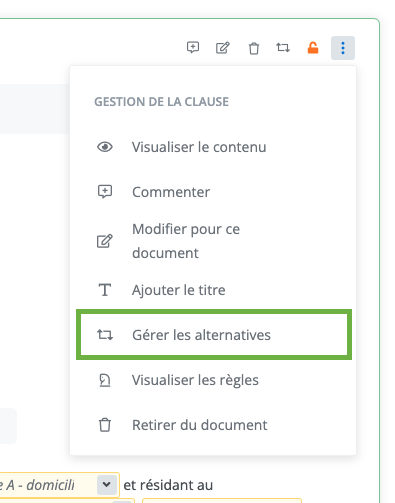Click the alternatives swap icon in toolbar
Image resolution: width=395 pixels, height=503 pixels.
tap(283, 48)
